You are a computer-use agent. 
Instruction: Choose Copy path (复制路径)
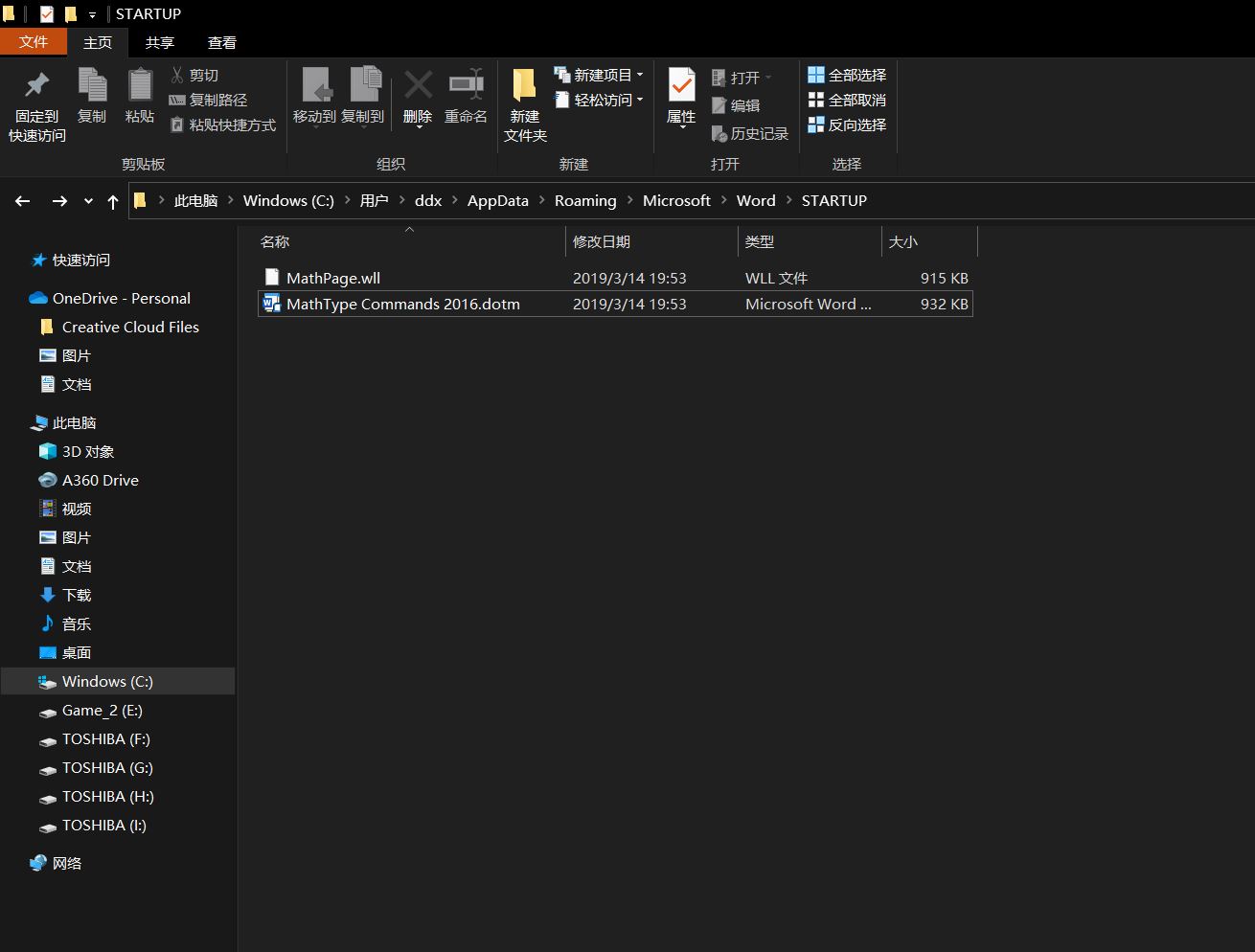(x=208, y=100)
